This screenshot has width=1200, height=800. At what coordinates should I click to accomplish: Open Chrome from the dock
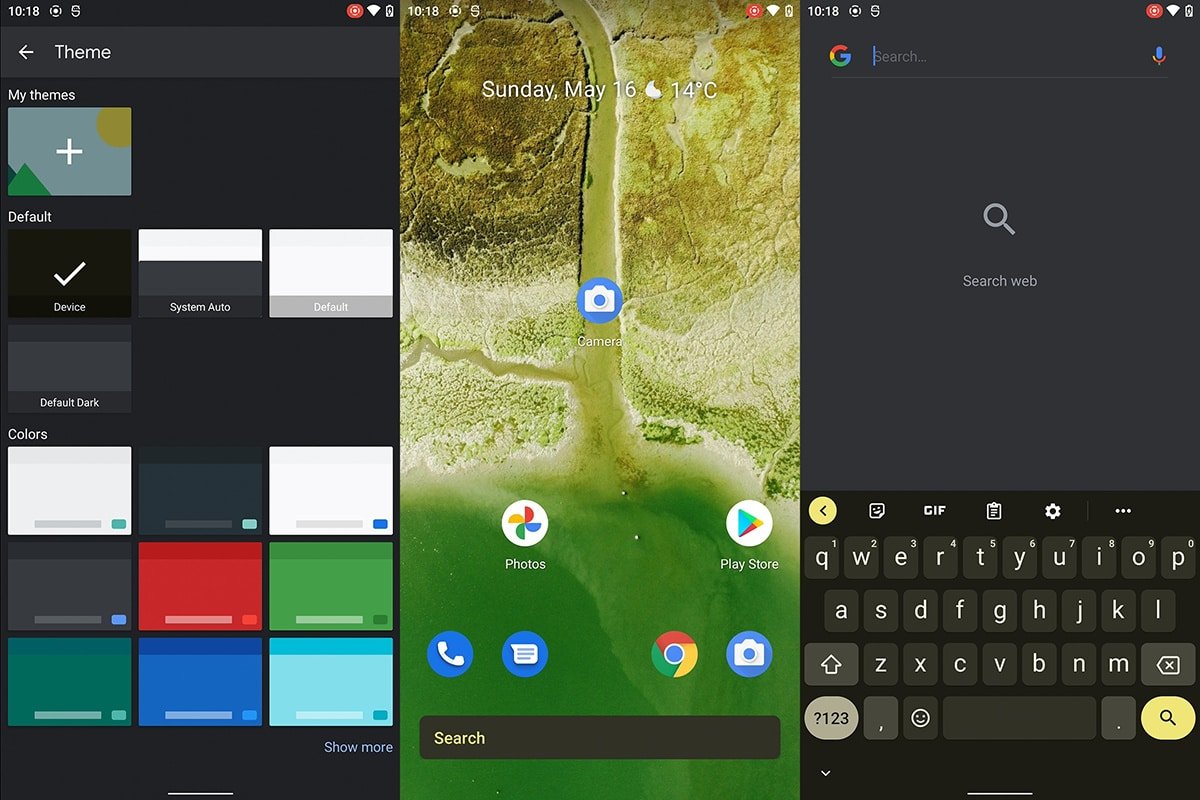pyautogui.click(x=675, y=654)
